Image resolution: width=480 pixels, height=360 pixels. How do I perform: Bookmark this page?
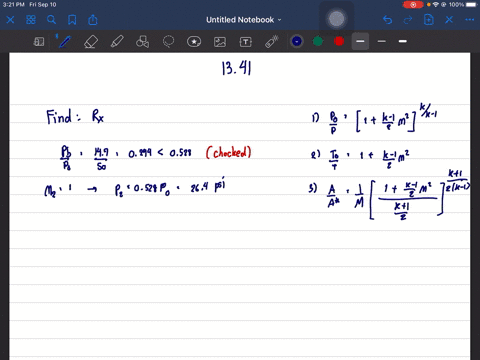72,20
